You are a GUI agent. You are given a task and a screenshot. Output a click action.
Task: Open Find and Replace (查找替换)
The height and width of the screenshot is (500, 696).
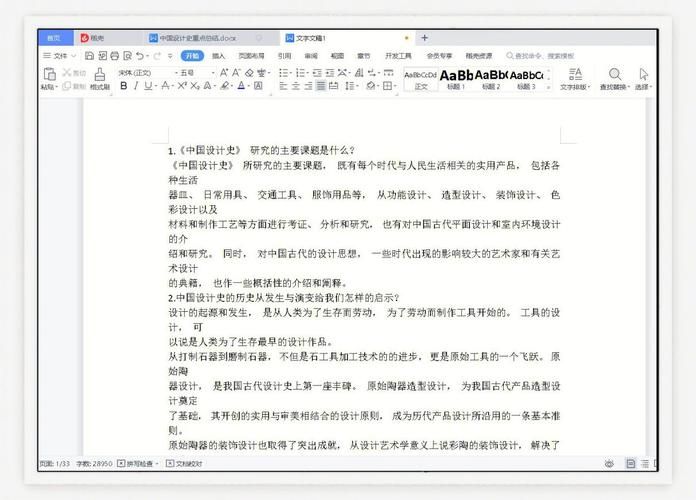point(614,78)
